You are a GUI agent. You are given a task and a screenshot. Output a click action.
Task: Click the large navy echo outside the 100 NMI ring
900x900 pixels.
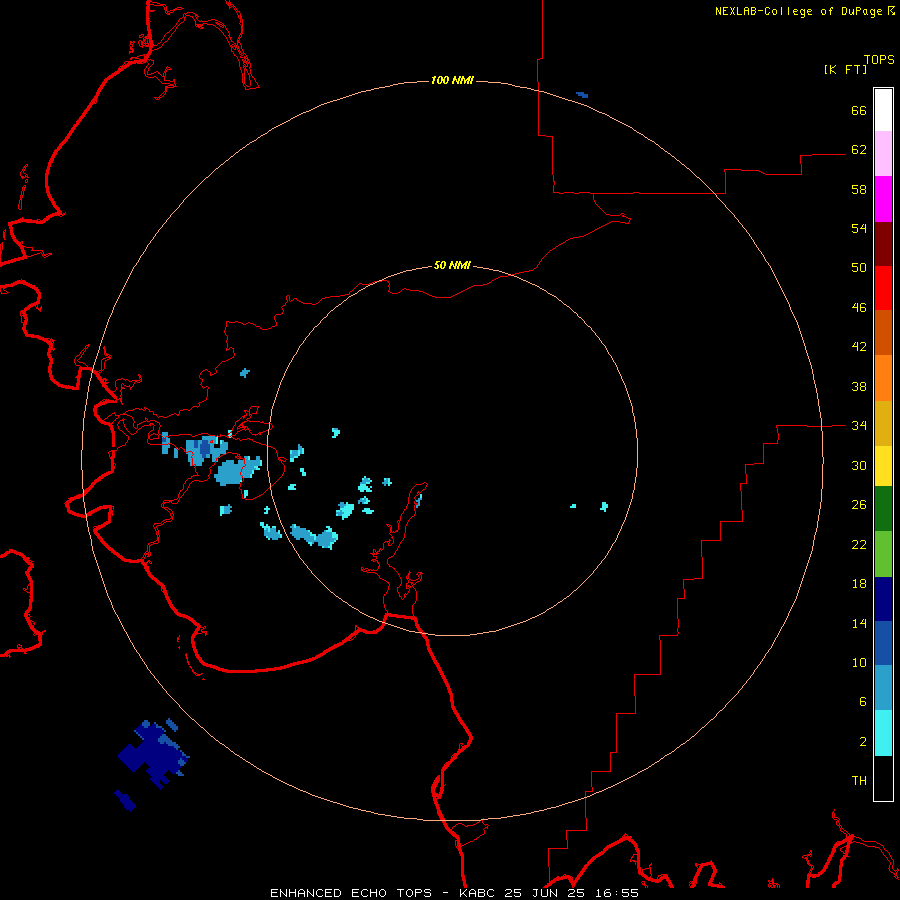pyautogui.click(x=153, y=752)
